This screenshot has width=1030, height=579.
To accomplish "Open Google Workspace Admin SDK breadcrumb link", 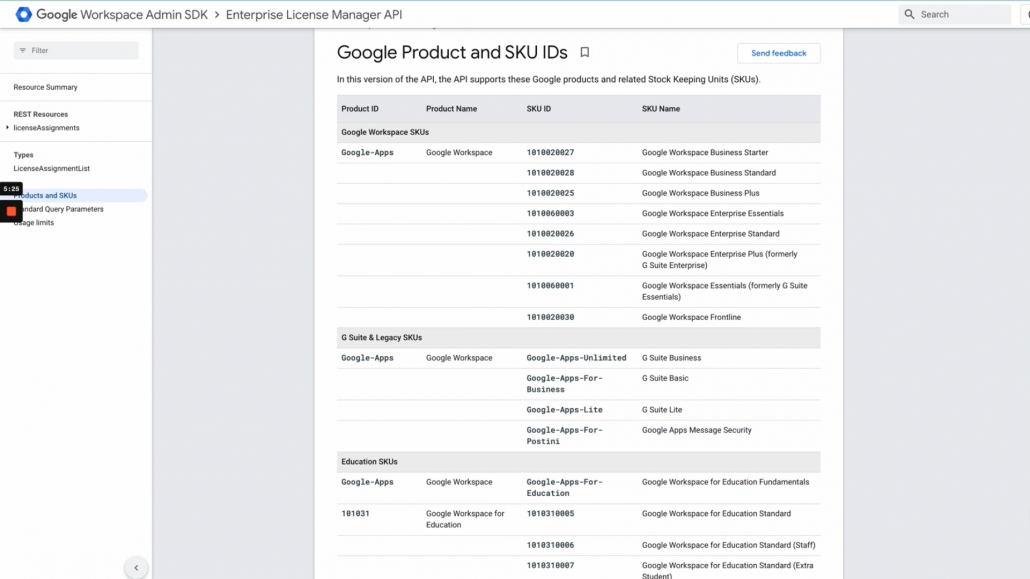I will tap(122, 14).
